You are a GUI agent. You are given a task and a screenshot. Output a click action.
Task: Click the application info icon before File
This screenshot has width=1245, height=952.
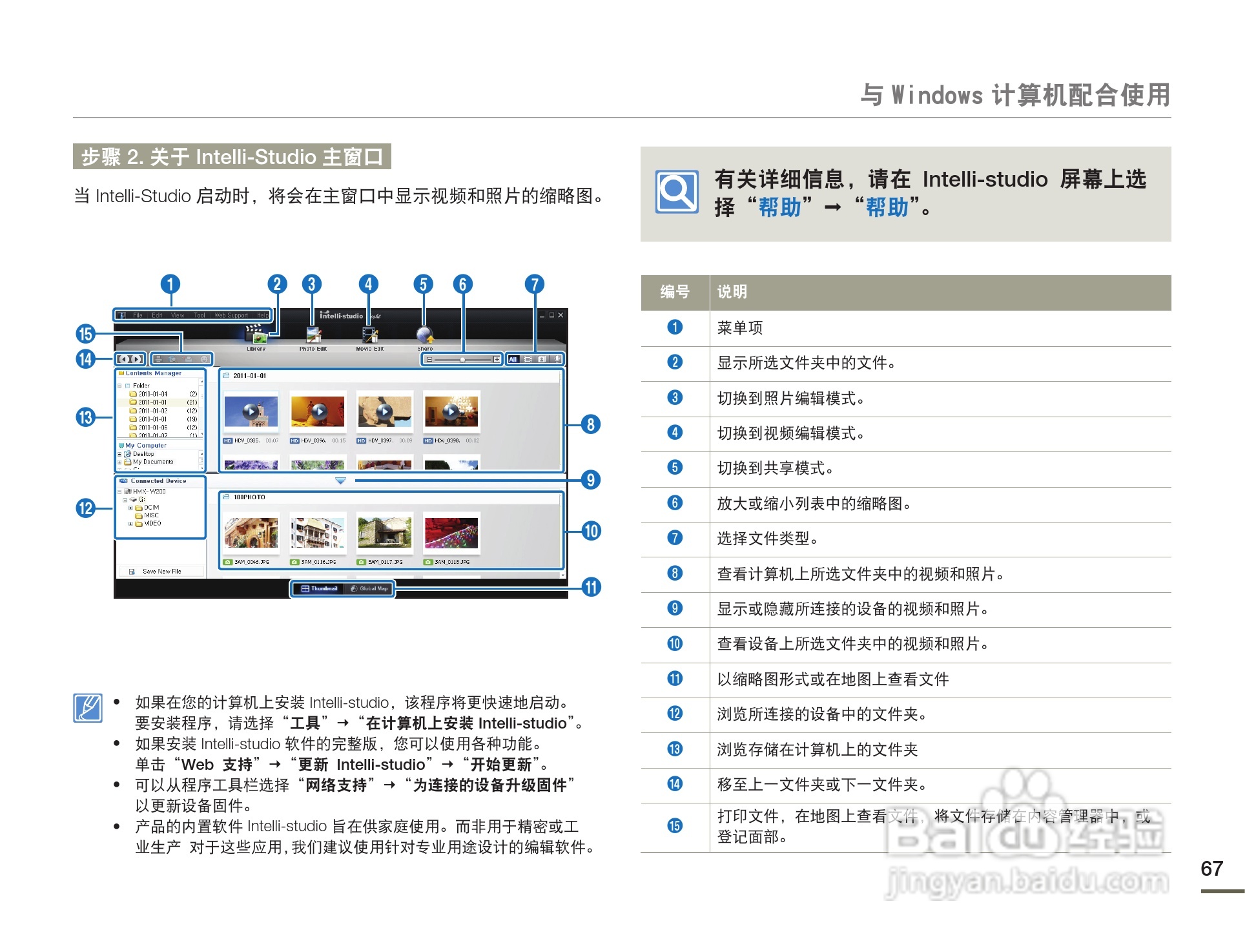coord(121,315)
